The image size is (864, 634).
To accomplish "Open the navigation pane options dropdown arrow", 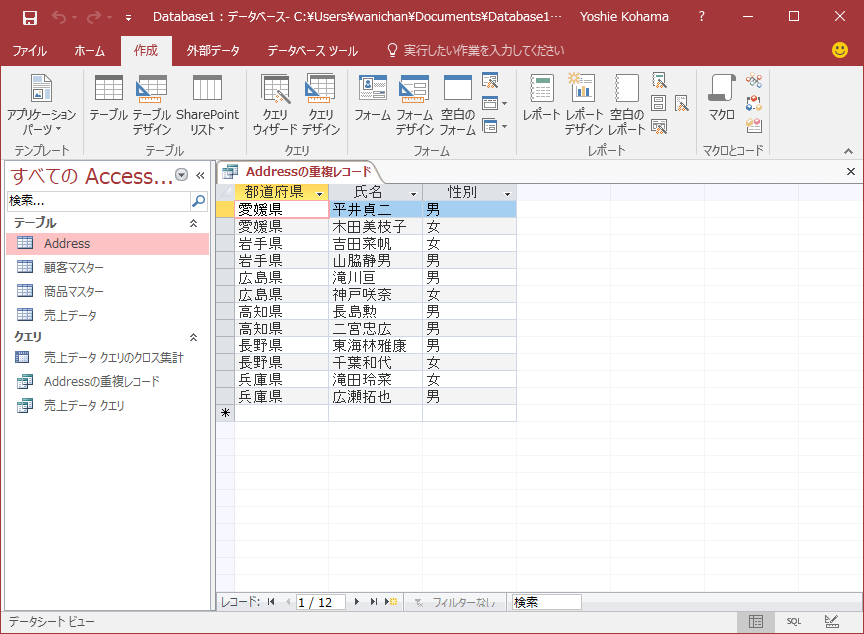I will pos(181,175).
